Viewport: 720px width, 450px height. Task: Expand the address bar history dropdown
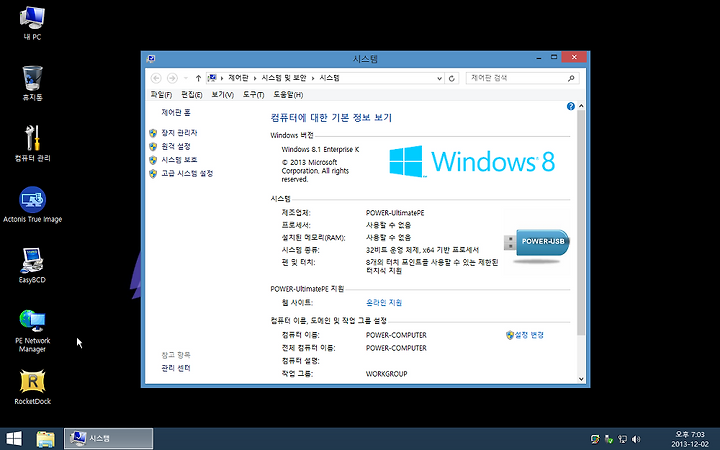[x=439, y=79]
